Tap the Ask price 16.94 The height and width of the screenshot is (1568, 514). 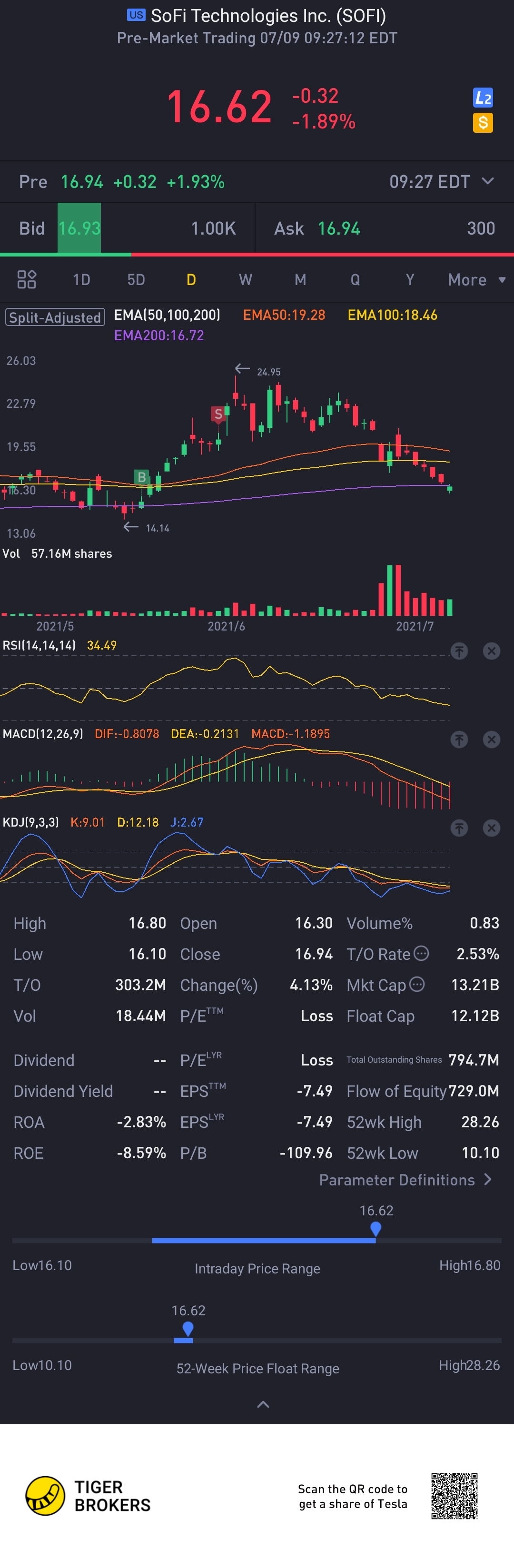point(339,228)
